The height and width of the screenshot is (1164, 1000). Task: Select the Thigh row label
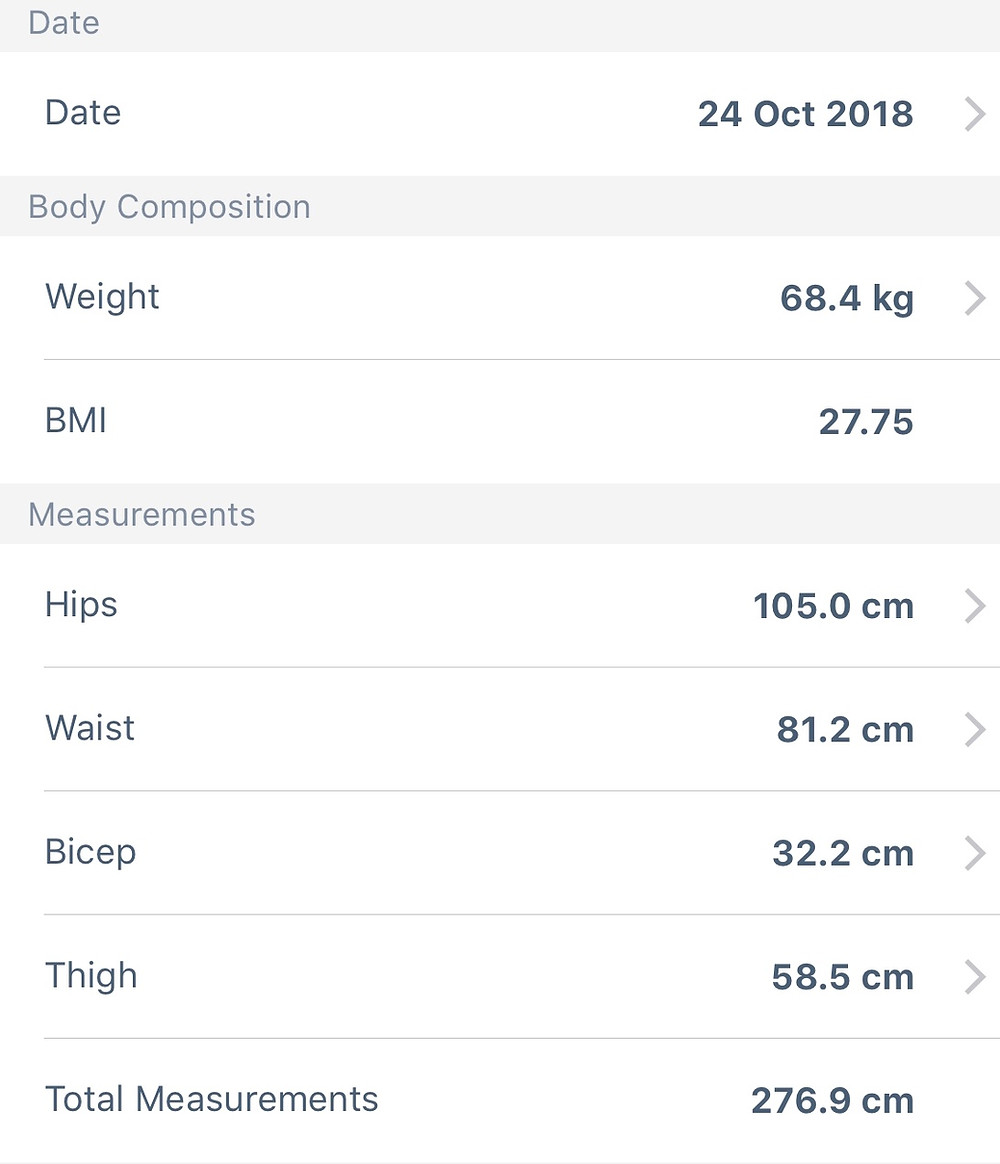point(91,976)
